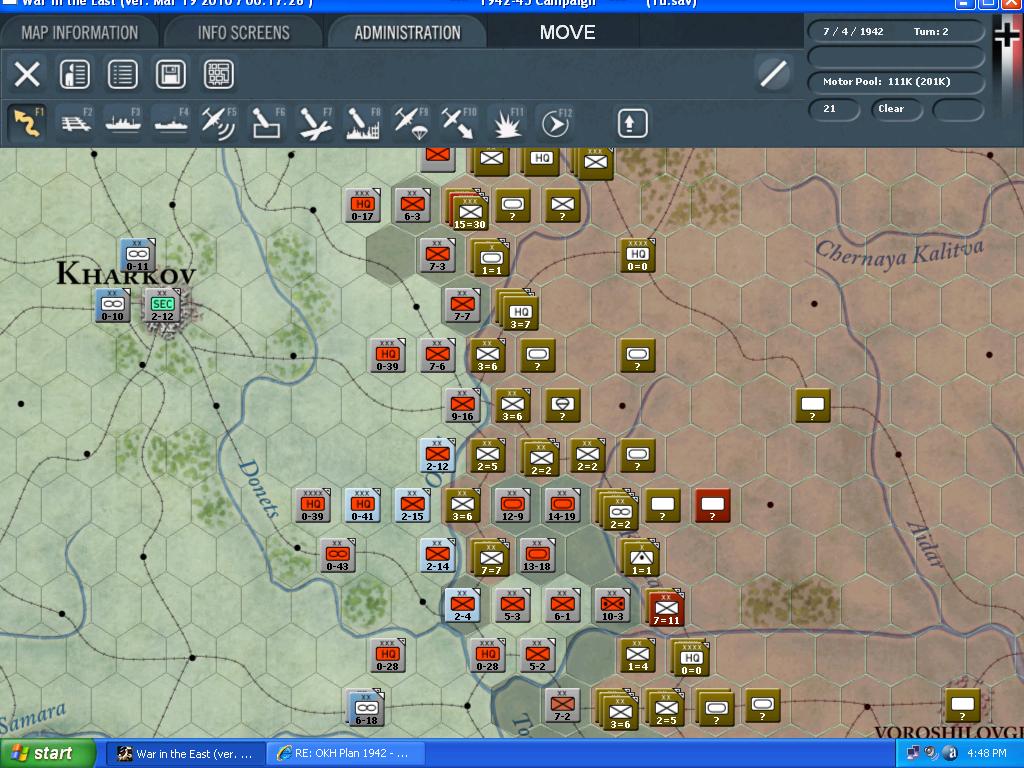Select the 7-3 infantry counter

pyautogui.click(x=437, y=256)
